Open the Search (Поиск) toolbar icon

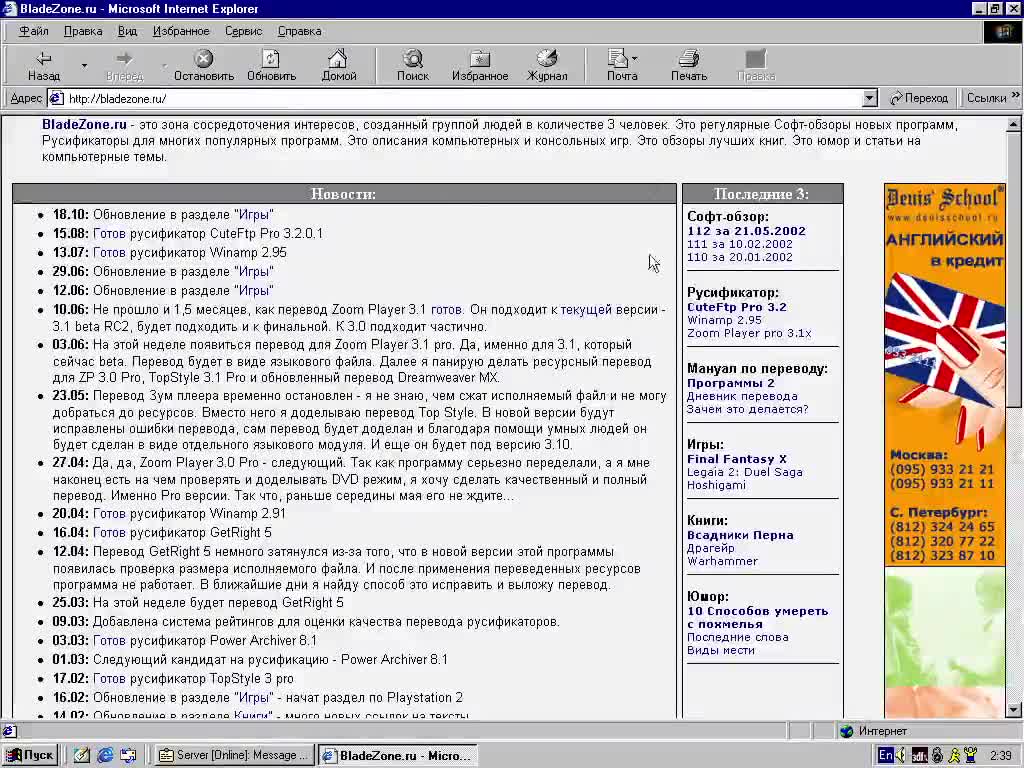click(412, 66)
